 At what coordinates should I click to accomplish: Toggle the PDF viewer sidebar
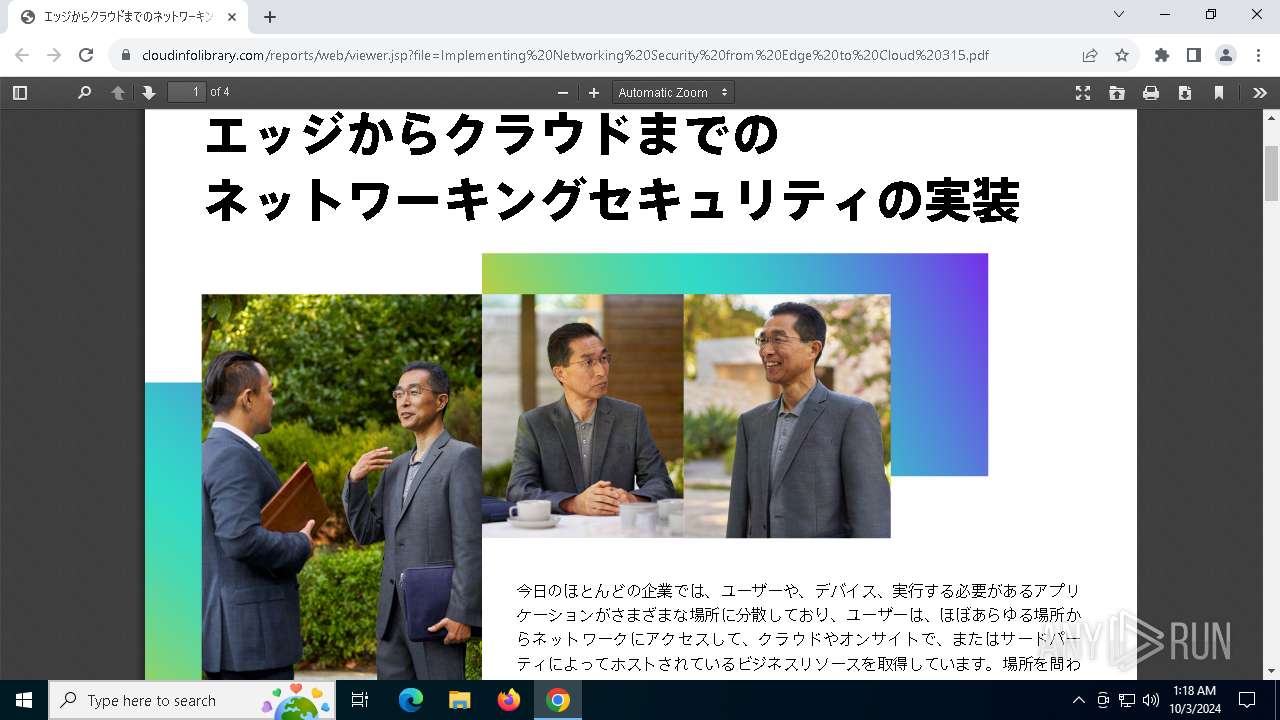pyautogui.click(x=20, y=92)
